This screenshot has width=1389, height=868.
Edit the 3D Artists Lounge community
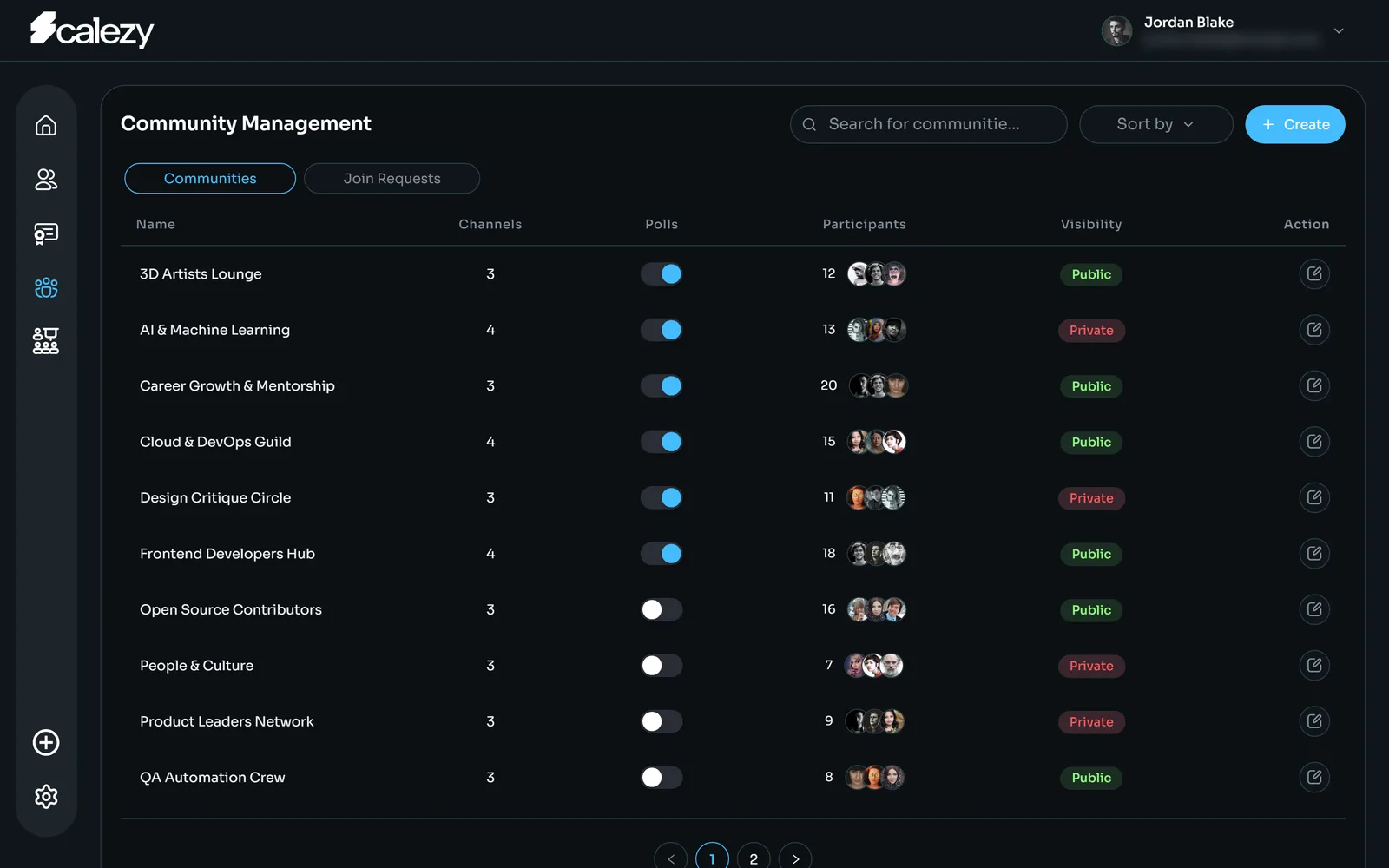1314,274
